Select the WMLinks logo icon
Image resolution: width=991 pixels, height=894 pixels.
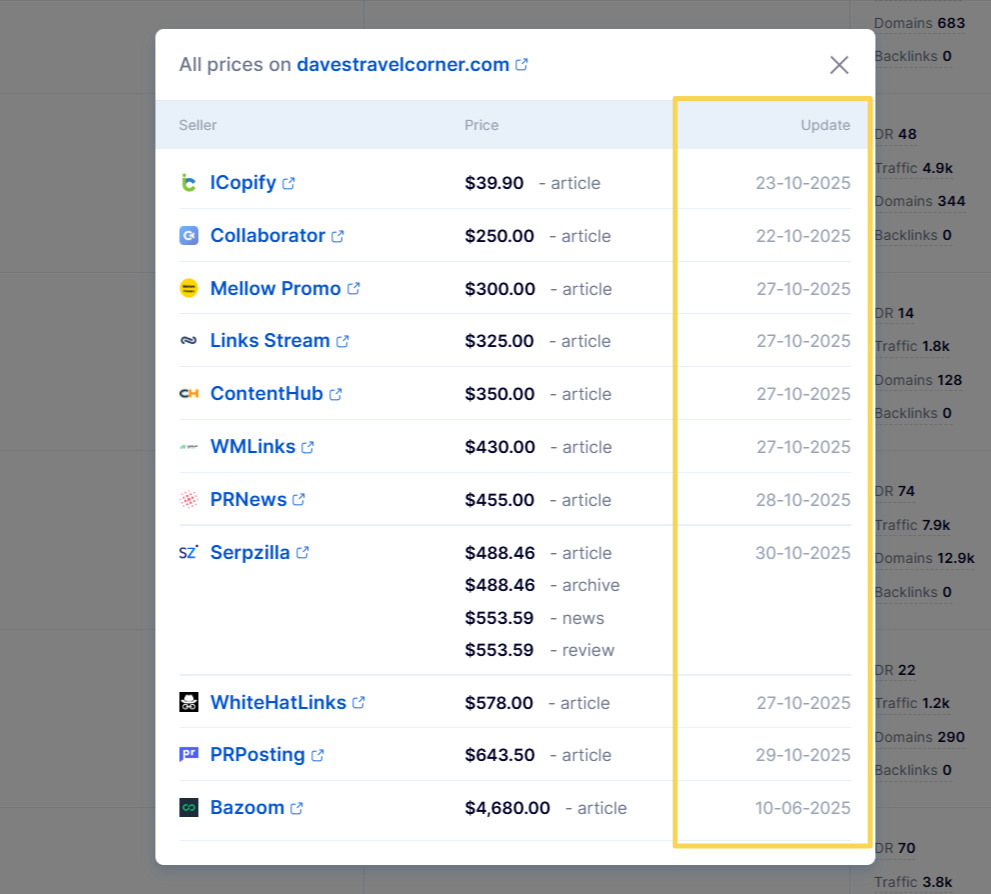[187, 446]
